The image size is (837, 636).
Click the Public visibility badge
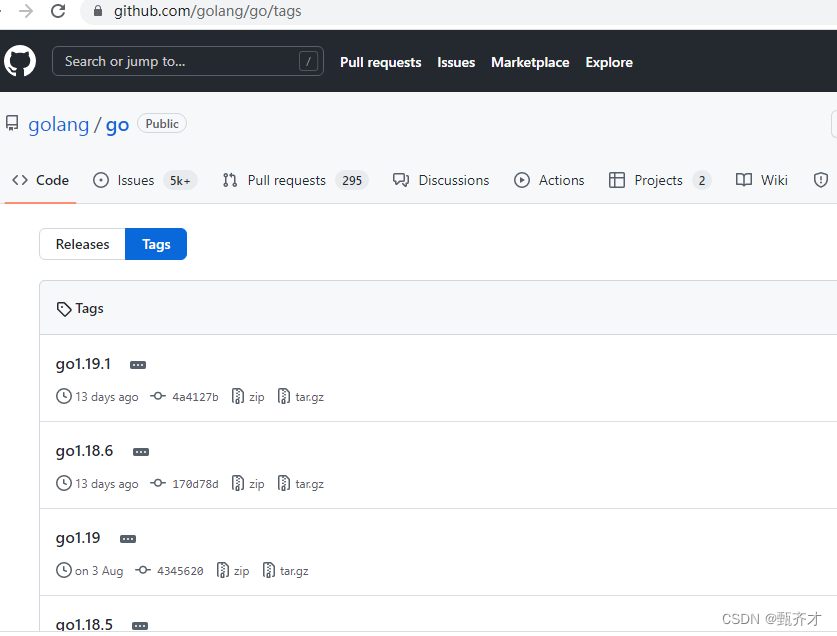[x=162, y=123]
